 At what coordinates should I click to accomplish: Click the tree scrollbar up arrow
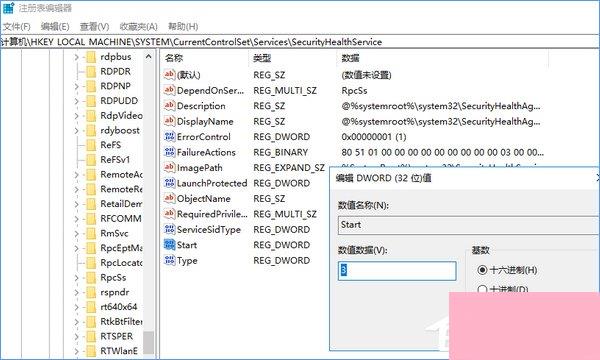[148, 57]
